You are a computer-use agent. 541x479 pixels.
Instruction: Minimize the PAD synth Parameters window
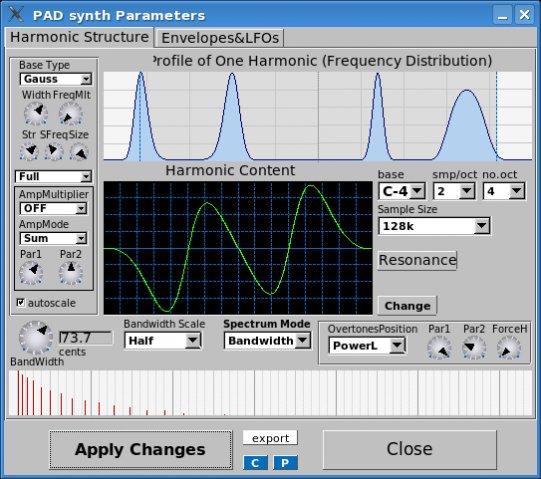502,15
